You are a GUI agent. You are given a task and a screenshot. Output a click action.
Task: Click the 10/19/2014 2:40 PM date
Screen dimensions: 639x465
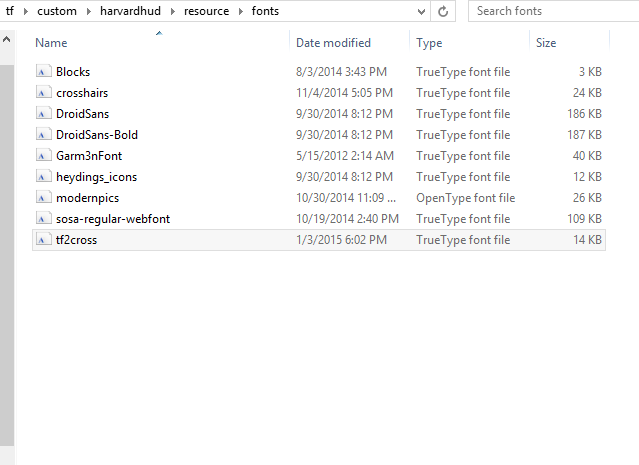[348, 219]
